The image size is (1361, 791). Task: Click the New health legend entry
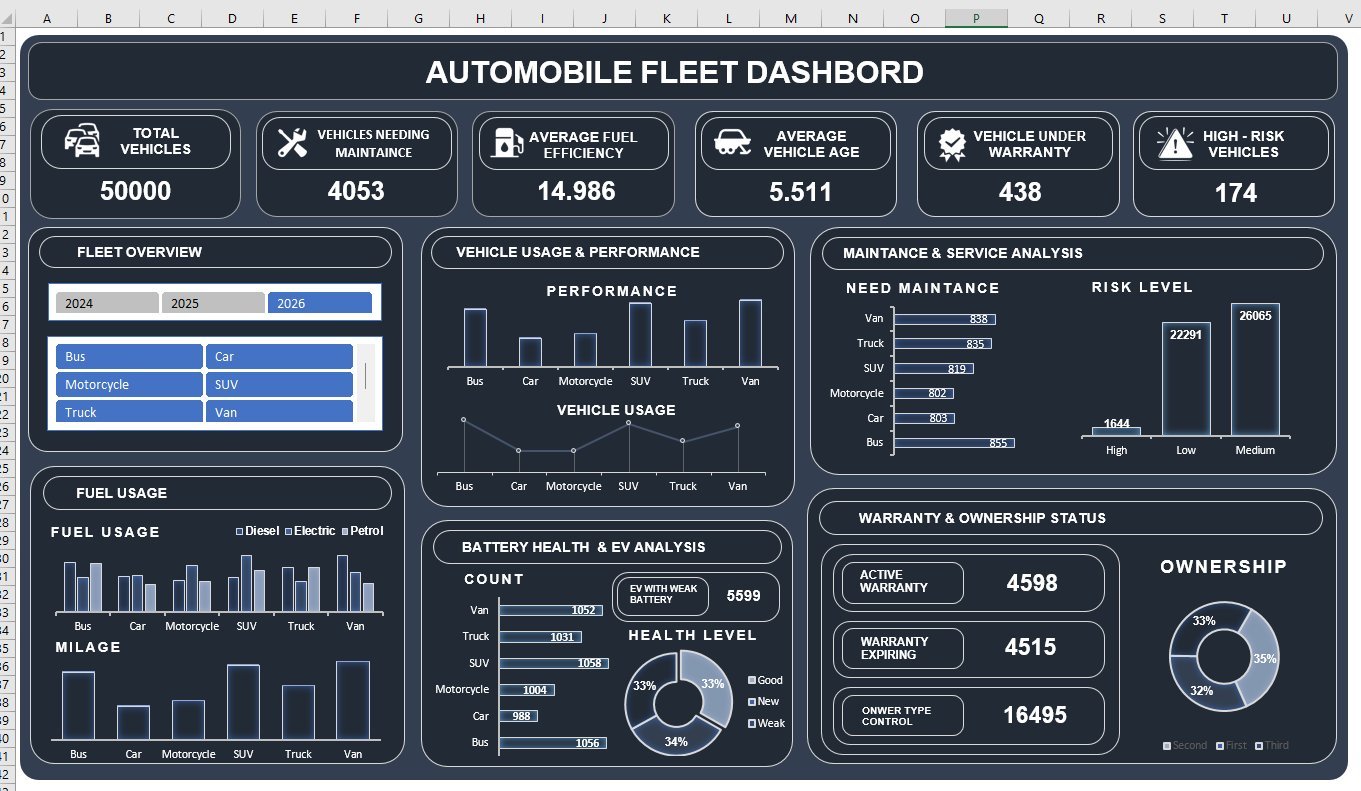pyautogui.click(x=765, y=701)
